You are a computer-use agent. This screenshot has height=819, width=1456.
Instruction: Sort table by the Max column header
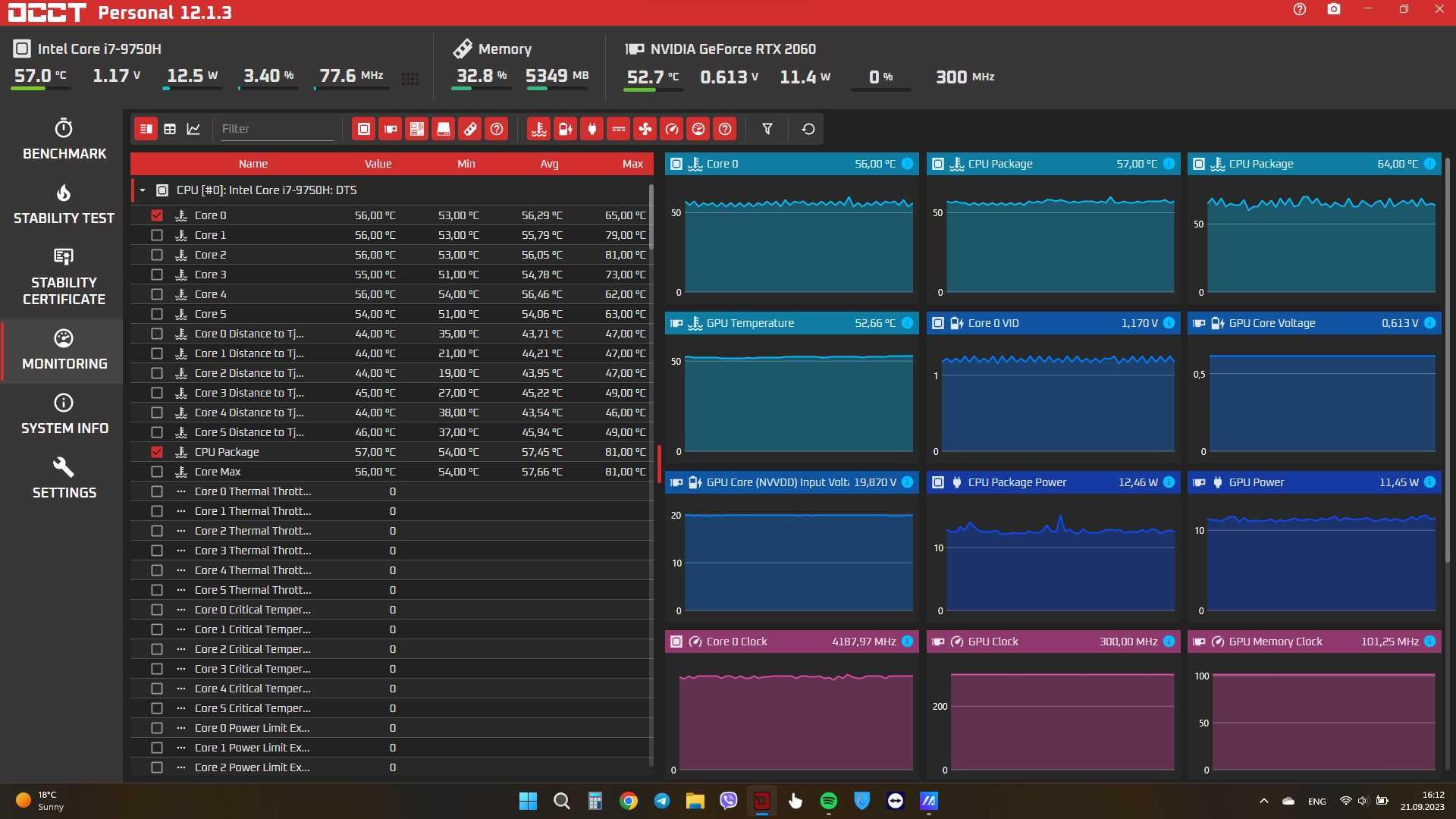(x=632, y=164)
